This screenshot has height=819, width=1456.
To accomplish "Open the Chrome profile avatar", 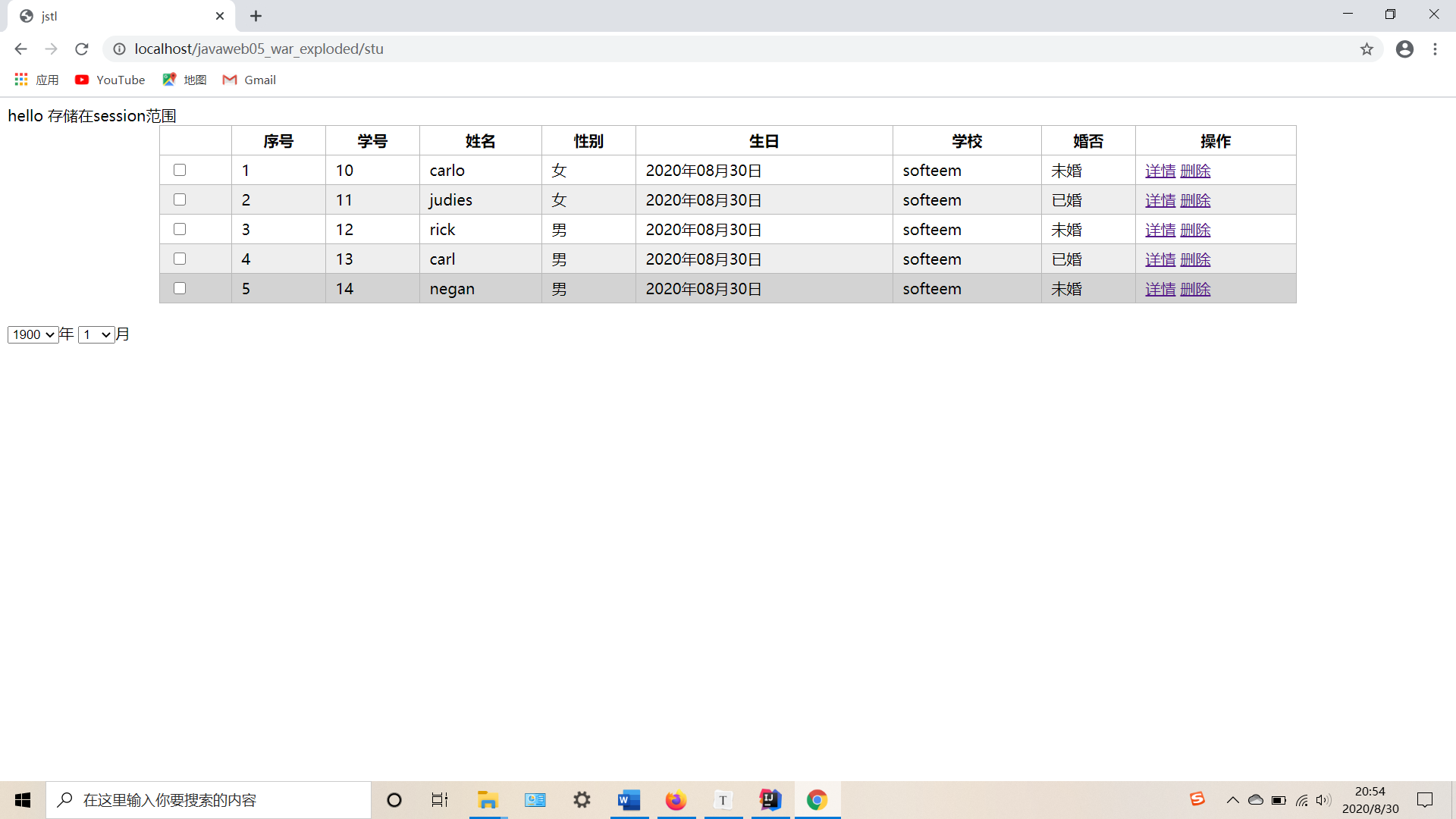I will (x=1404, y=49).
